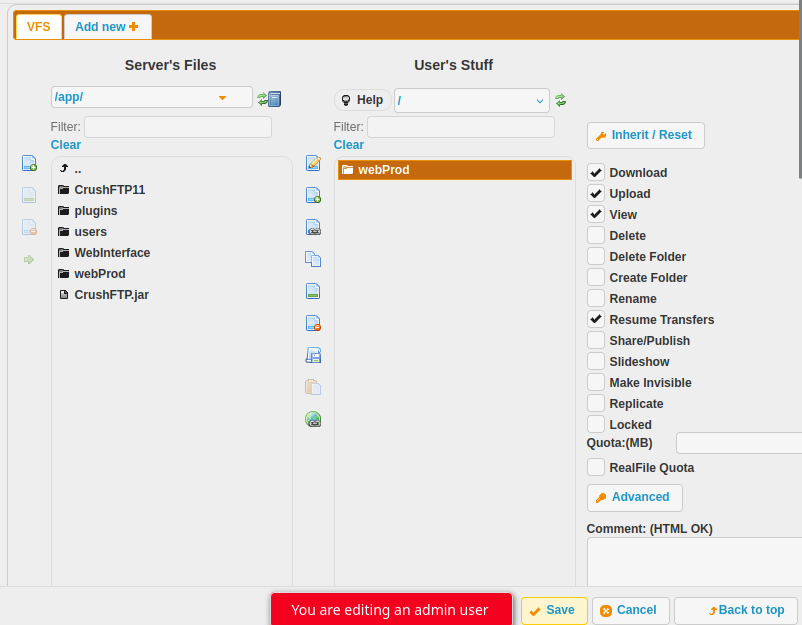Image resolution: width=802 pixels, height=625 pixels.
Task: Click the document with red minus icon in middle column
Action: [313, 323]
